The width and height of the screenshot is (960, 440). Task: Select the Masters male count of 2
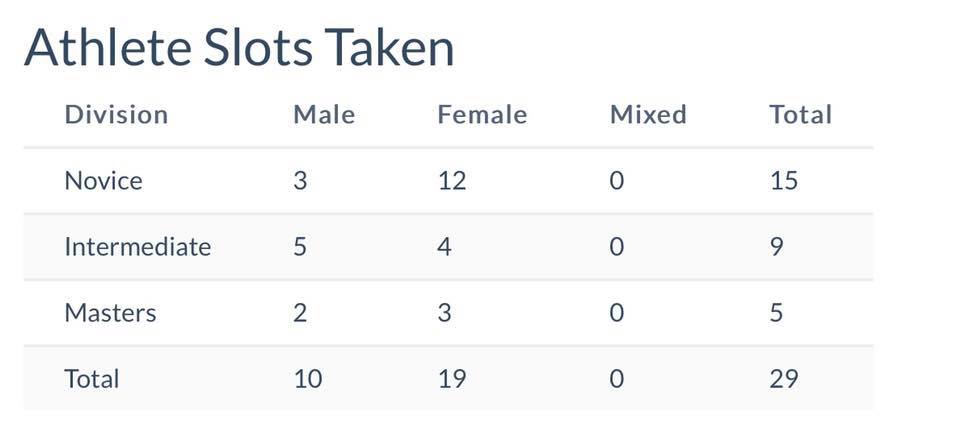[x=300, y=313]
